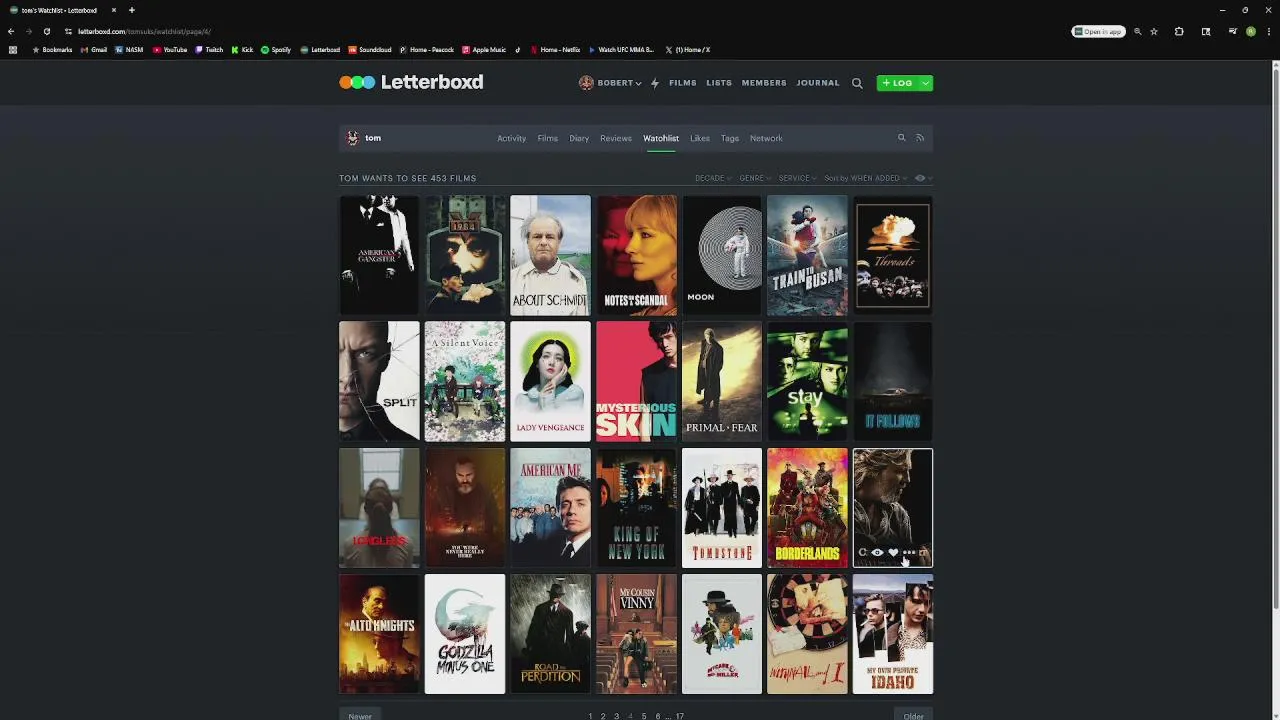Click the Older pagination button
1280x720 pixels.
click(913, 715)
